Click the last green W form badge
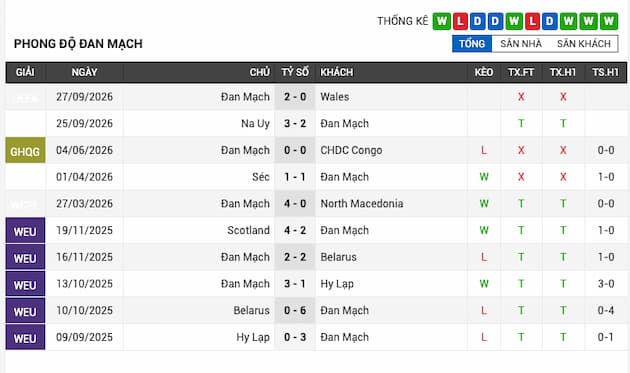This screenshot has height=373, width=630. [x=609, y=21]
